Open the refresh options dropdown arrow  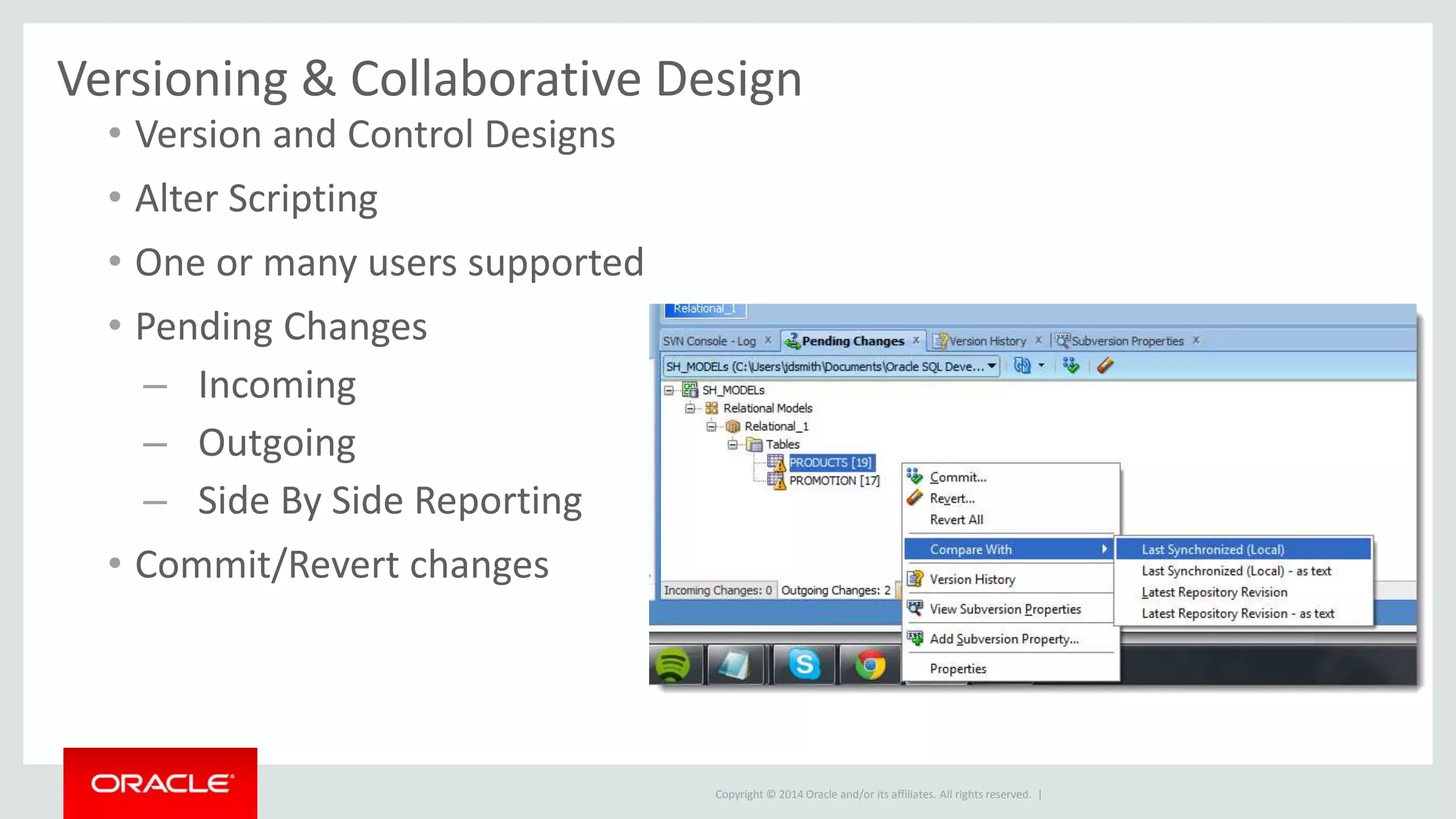[x=1042, y=365]
